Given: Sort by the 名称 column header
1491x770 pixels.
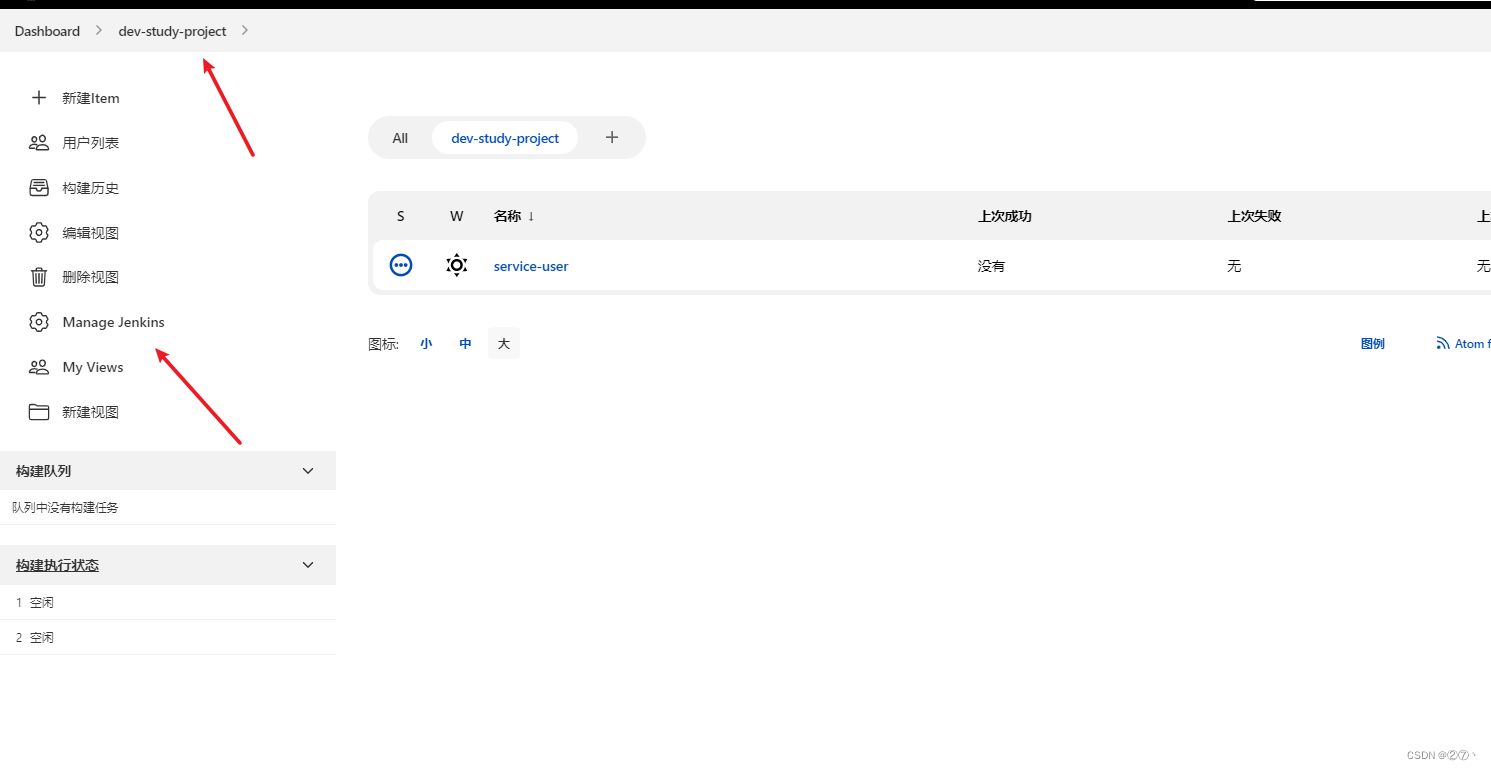Looking at the screenshot, I should tap(514, 216).
